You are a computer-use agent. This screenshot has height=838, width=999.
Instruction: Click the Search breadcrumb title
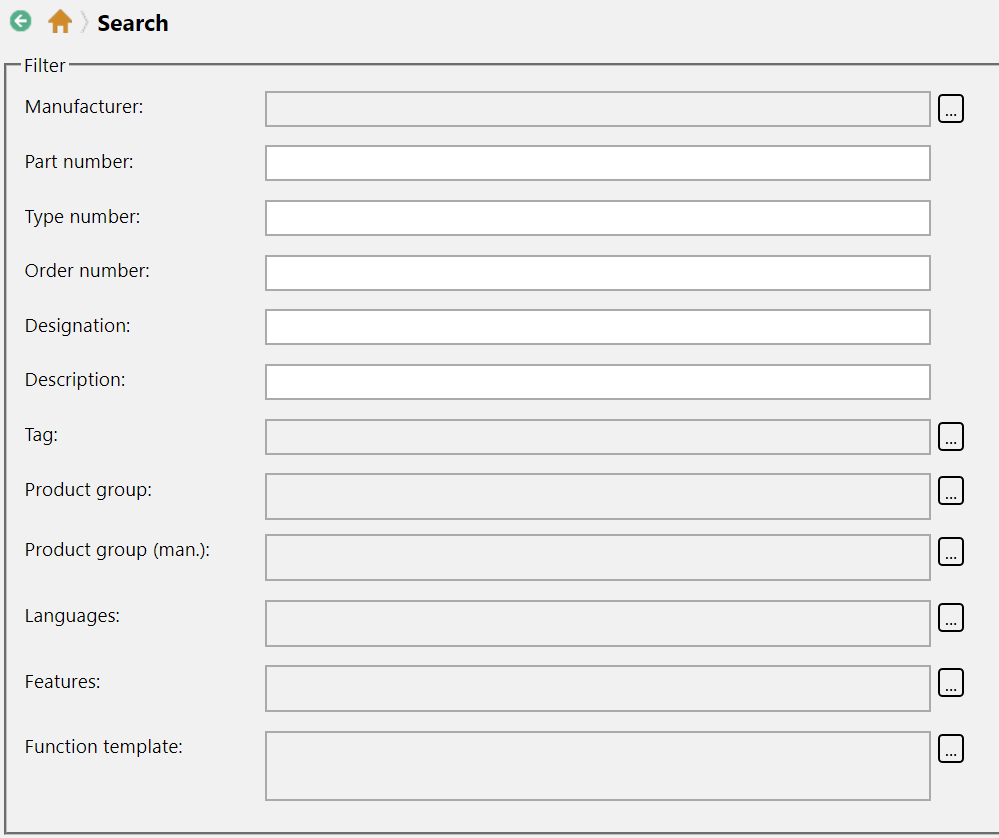tap(132, 23)
